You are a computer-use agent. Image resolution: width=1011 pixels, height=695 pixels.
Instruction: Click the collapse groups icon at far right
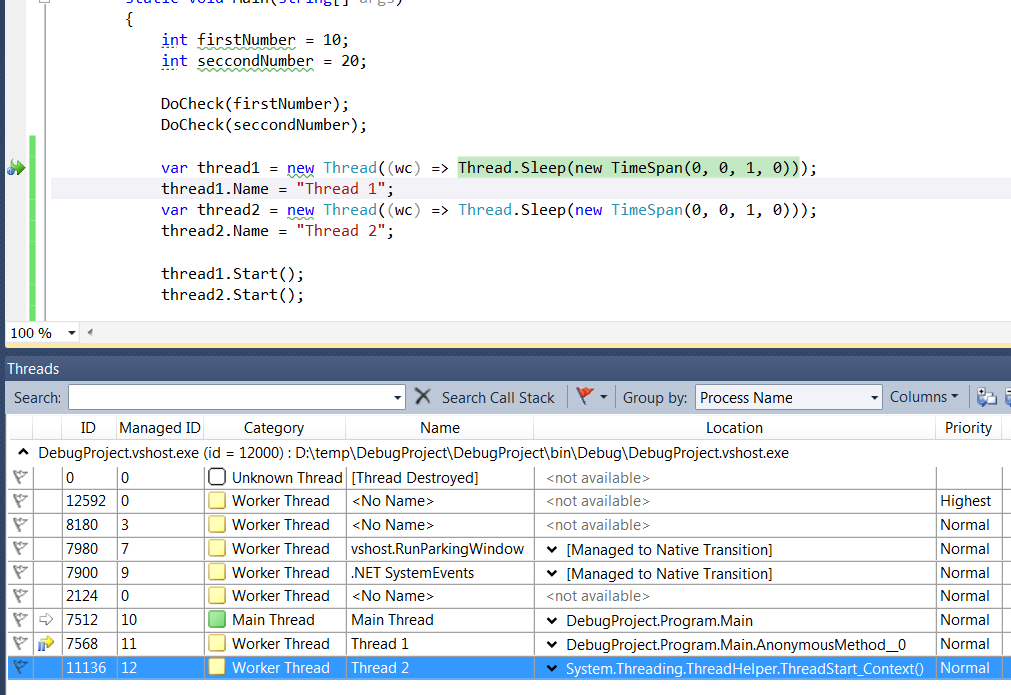click(1006, 398)
